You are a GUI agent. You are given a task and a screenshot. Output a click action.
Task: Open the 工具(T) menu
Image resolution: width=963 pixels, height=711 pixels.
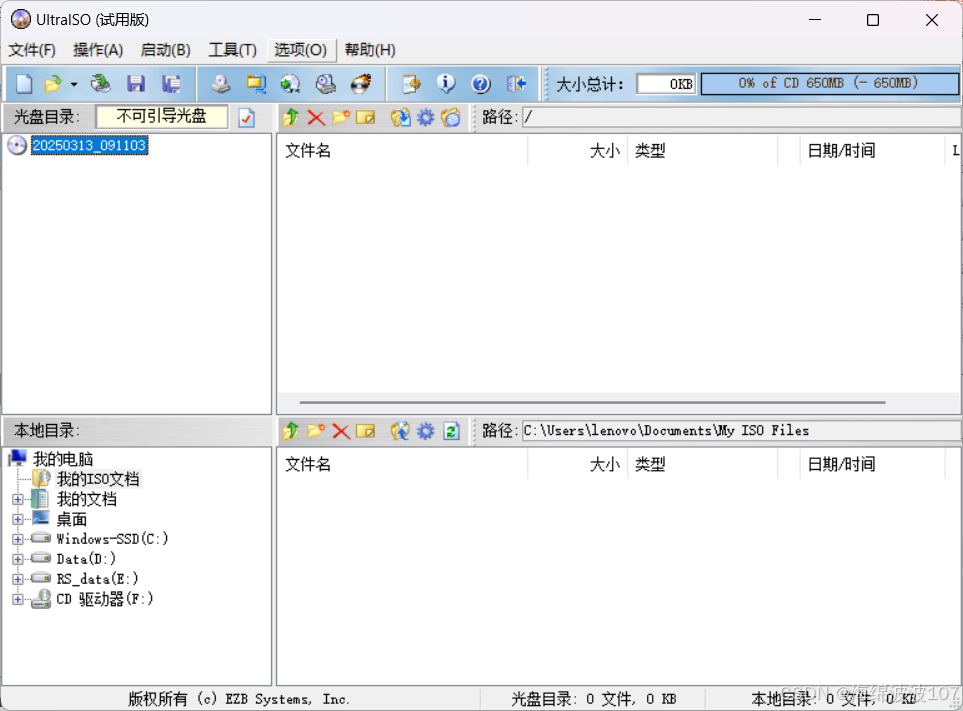232,50
